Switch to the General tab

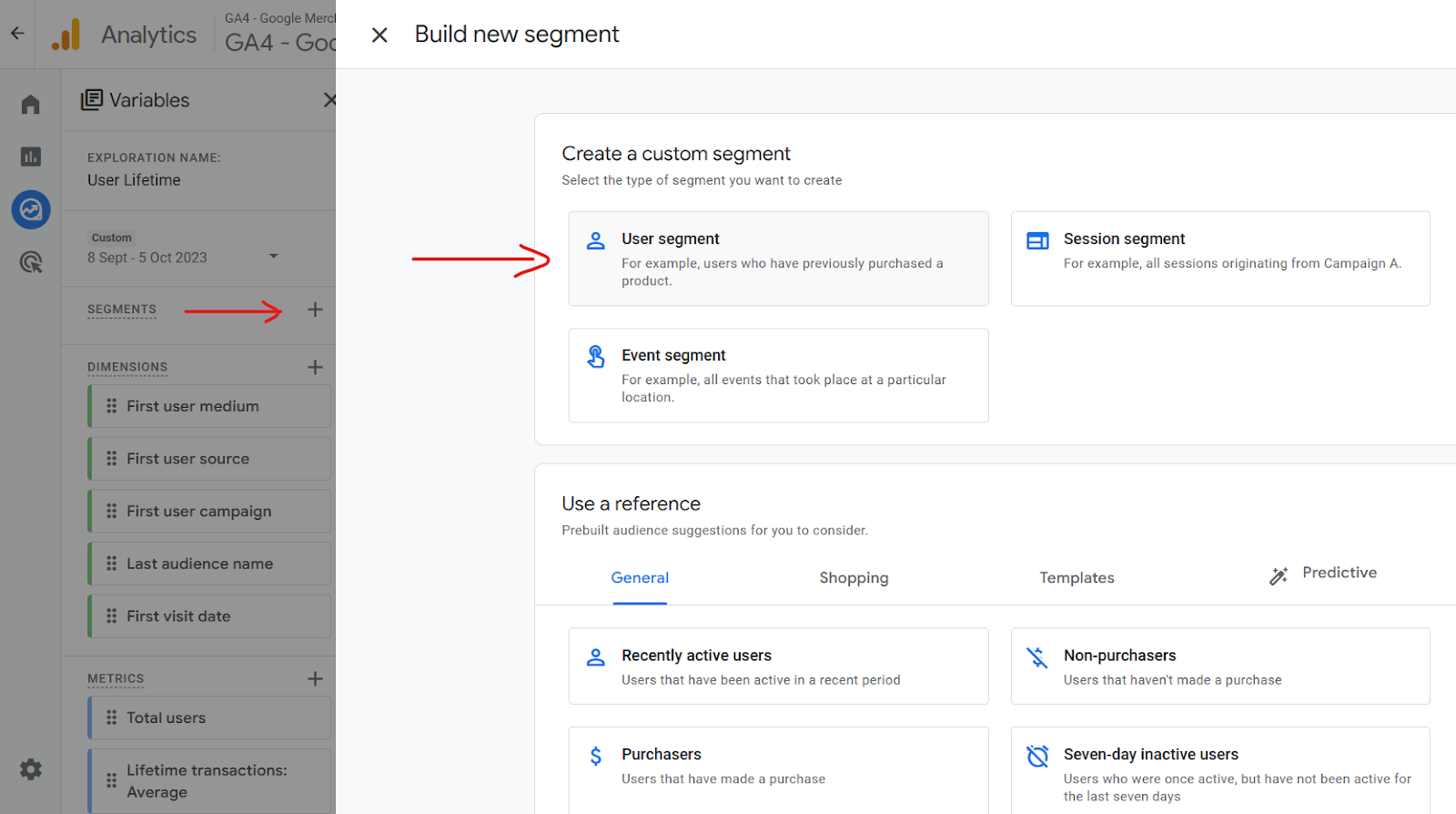point(640,578)
